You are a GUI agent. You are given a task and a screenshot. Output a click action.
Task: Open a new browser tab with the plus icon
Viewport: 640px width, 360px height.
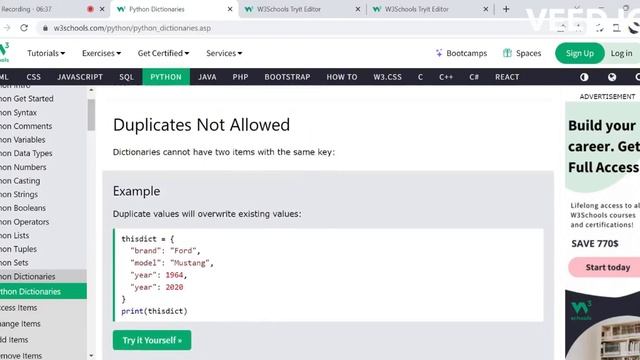[x=506, y=9]
